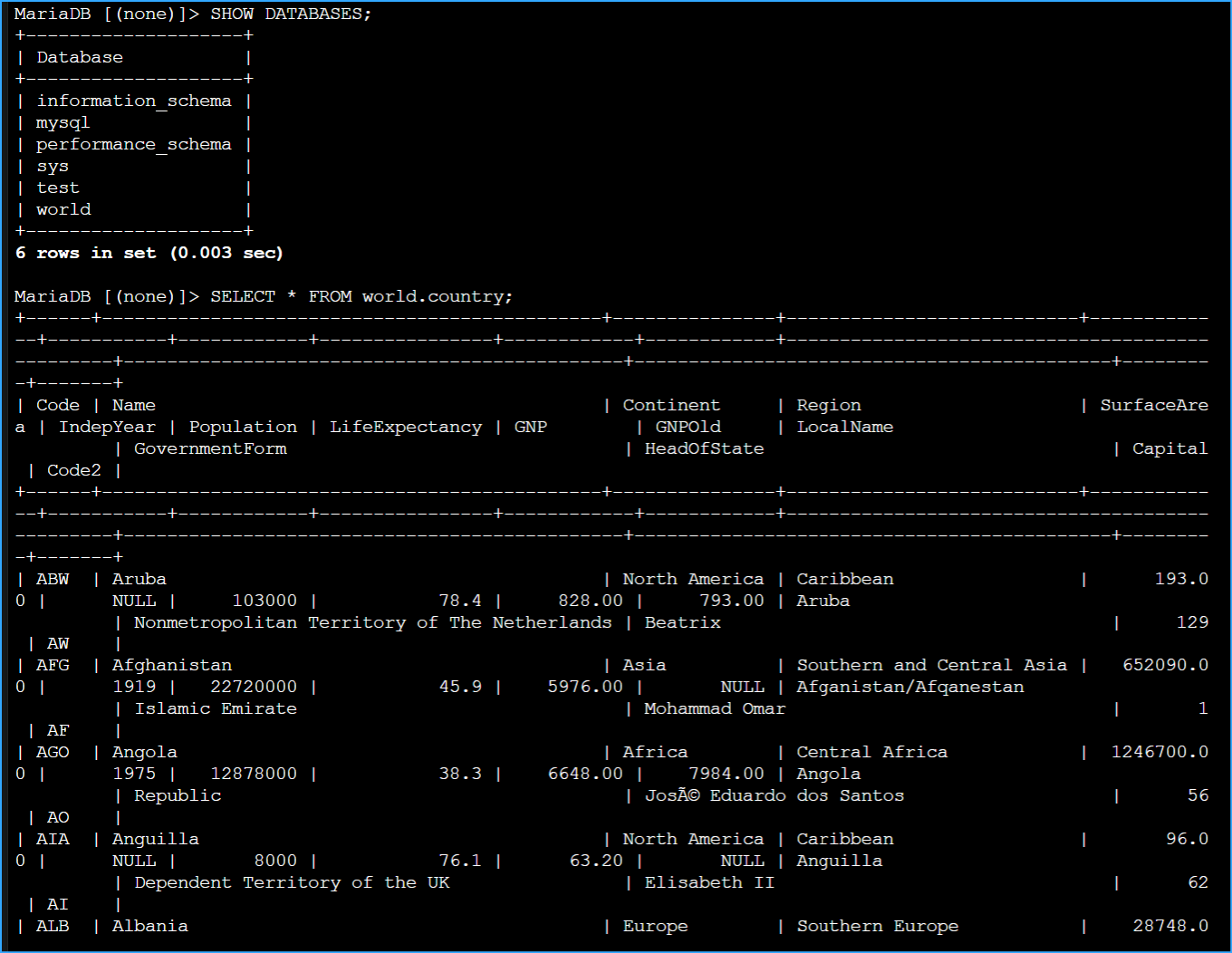The height and width of the screenshot is (953, 1232).
Task: Click the Code2 column header
Action: tap(74, 471)
